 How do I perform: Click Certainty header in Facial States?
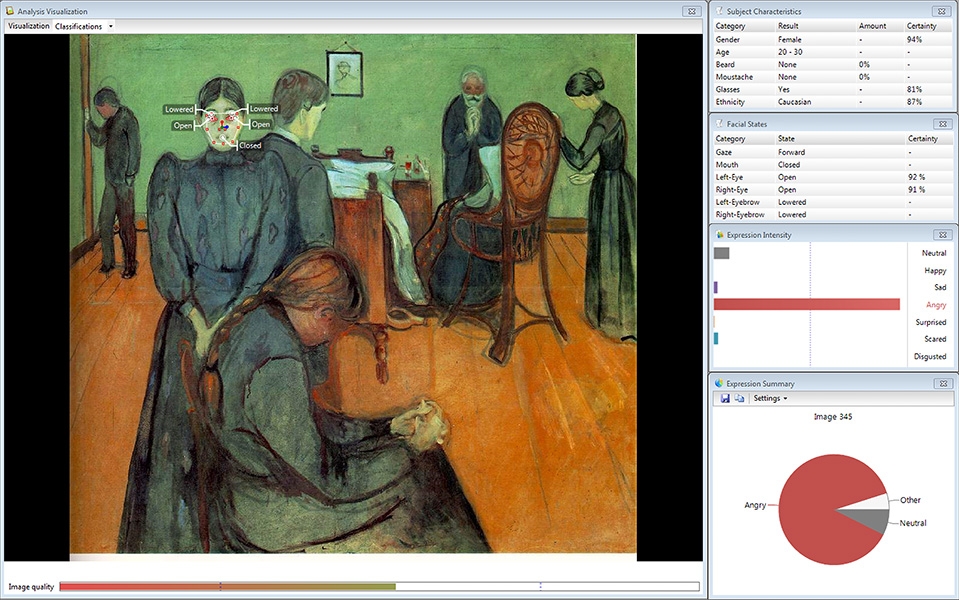point(922,139)
